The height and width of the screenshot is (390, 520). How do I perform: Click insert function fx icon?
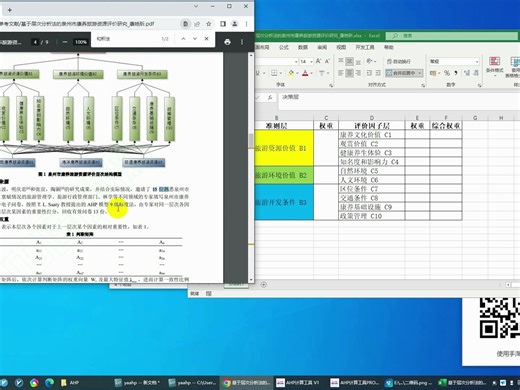[x=270, y=97]
